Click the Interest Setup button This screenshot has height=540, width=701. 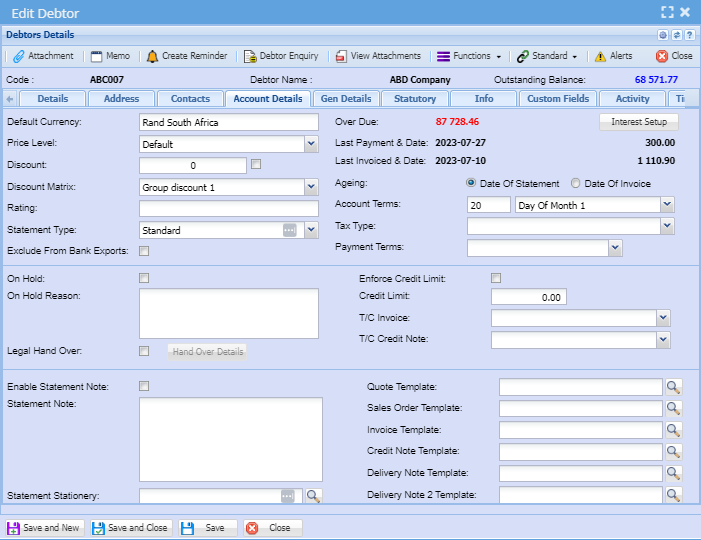pyautogui.click(x=638, y=122)
